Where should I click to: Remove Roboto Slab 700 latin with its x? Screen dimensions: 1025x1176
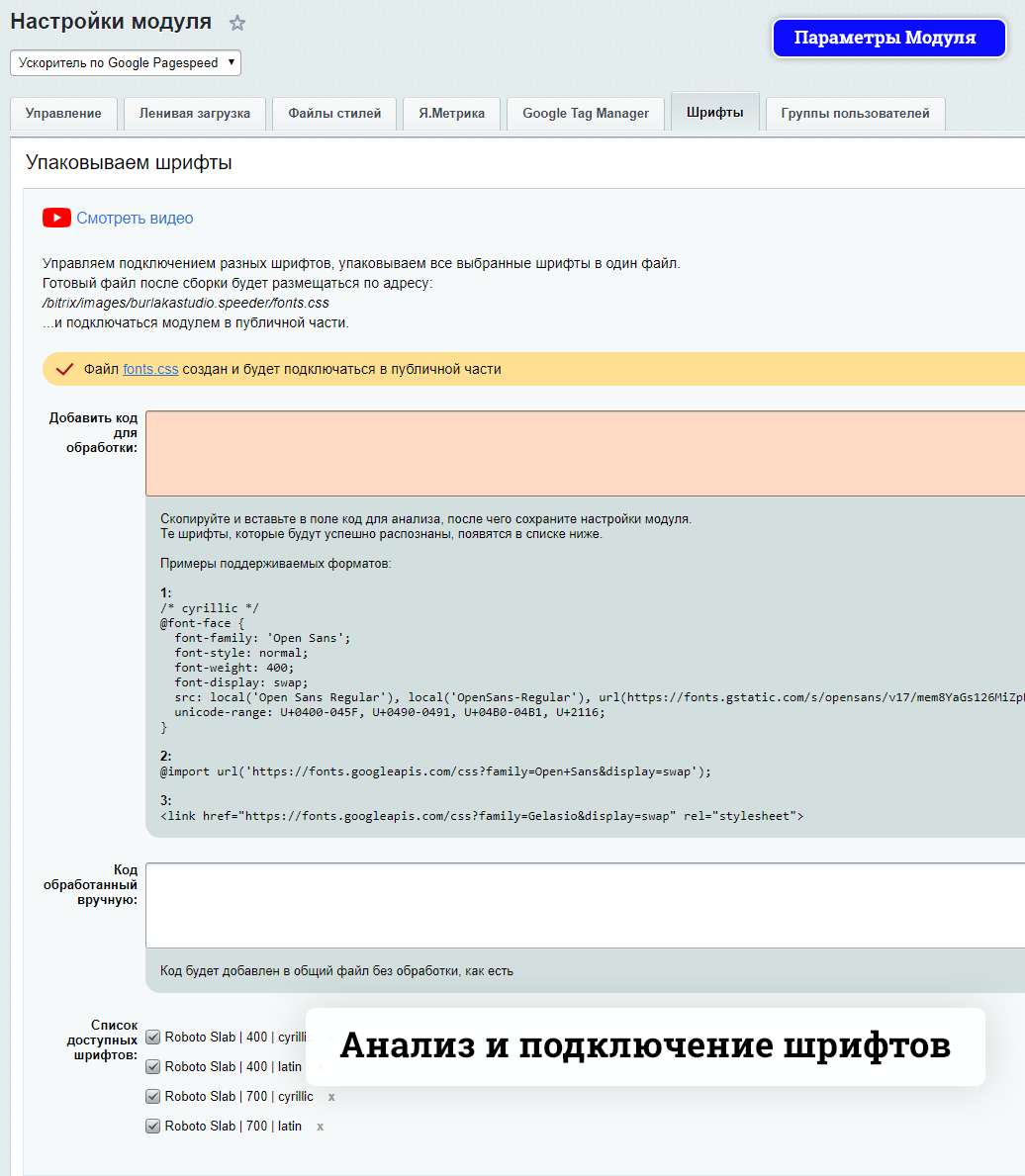point(321,1127)
